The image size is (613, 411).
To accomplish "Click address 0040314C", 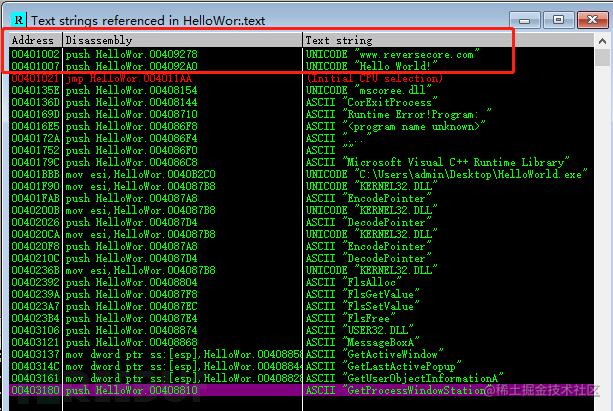I will click(36, 366).
